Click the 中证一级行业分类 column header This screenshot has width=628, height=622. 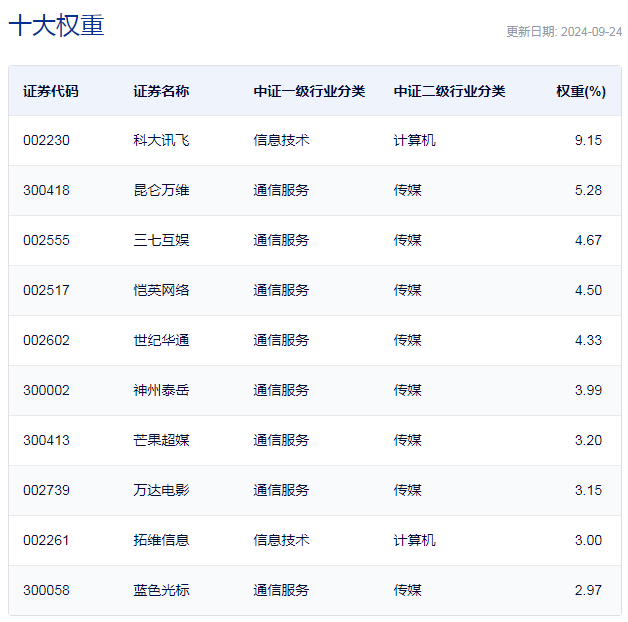[309, 91]
